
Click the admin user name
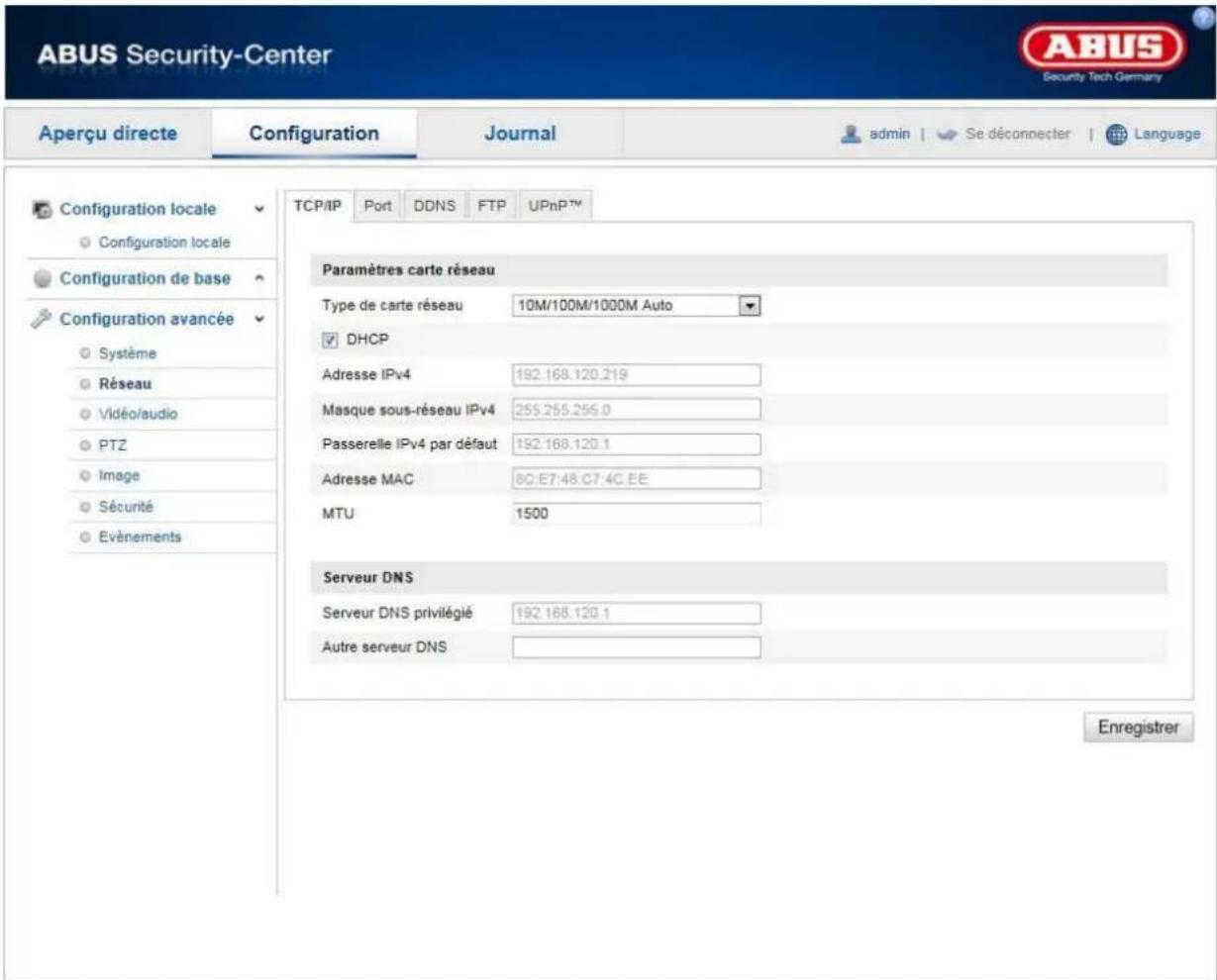click(889, 134)
